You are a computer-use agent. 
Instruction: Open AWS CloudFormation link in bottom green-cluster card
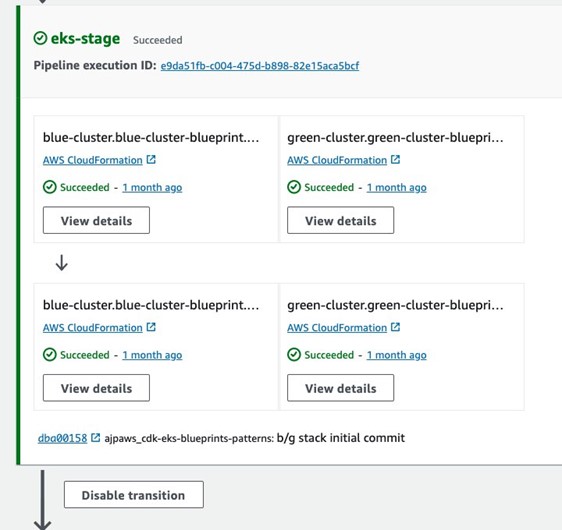[337, 328]
